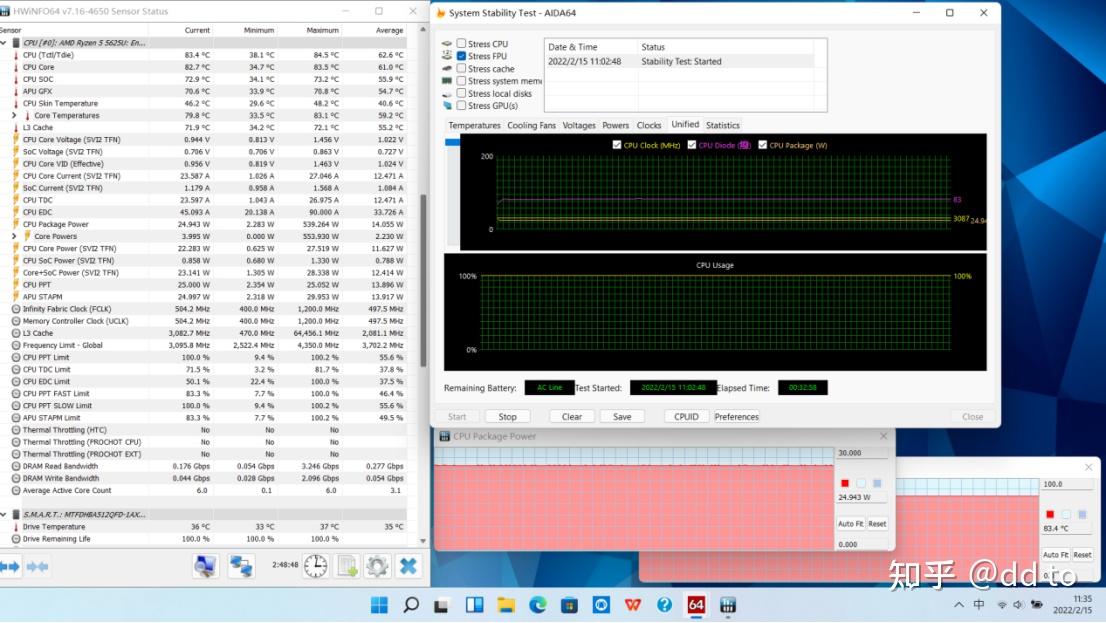1106x623 pixels.
Task: Click red graph color icon in CPU Package Power window
Action: click(x=844, y=483)
